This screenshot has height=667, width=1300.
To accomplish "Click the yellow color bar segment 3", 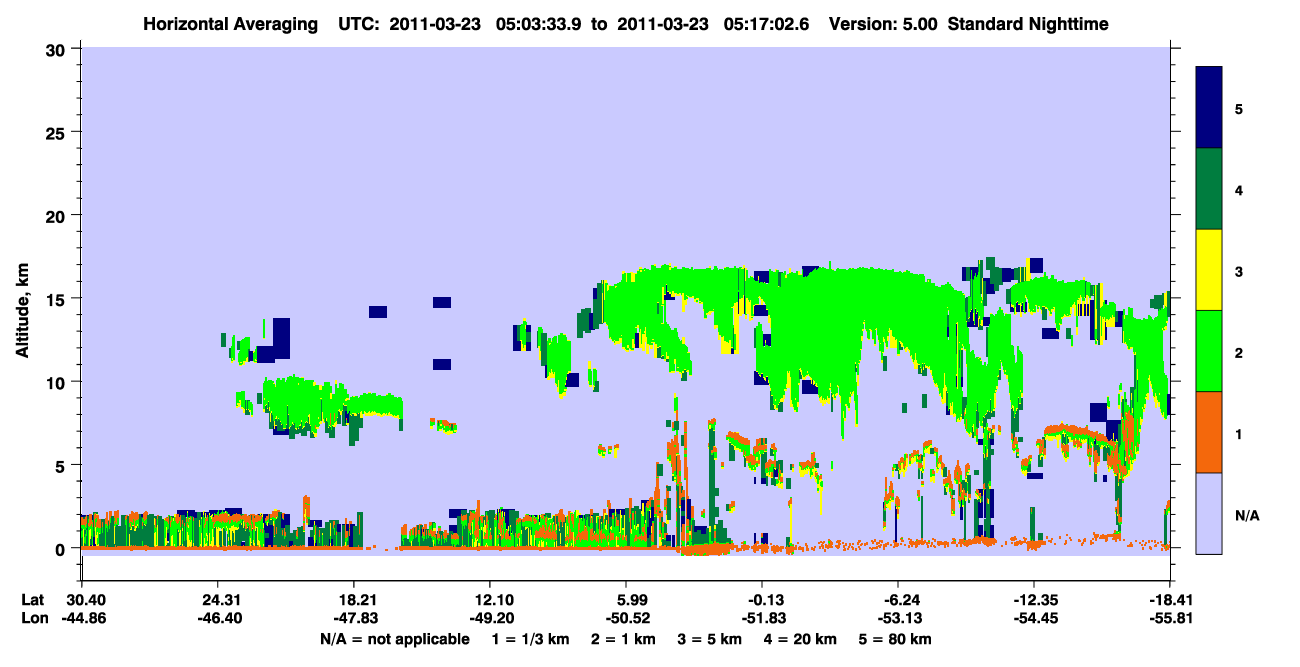I will (1209, 270).
